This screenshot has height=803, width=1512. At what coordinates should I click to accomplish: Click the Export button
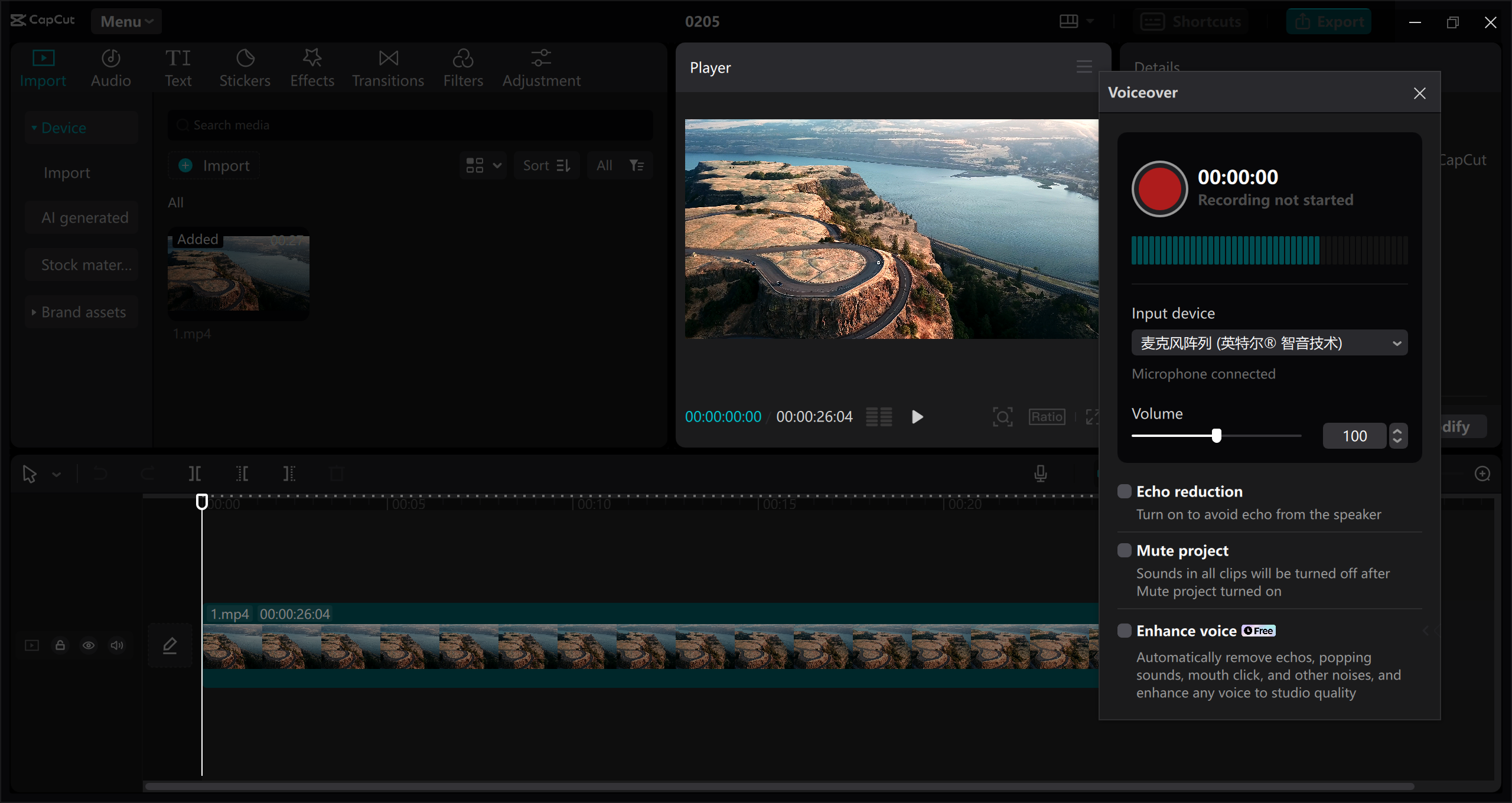pyautogui.click(x=1328, y=21)
